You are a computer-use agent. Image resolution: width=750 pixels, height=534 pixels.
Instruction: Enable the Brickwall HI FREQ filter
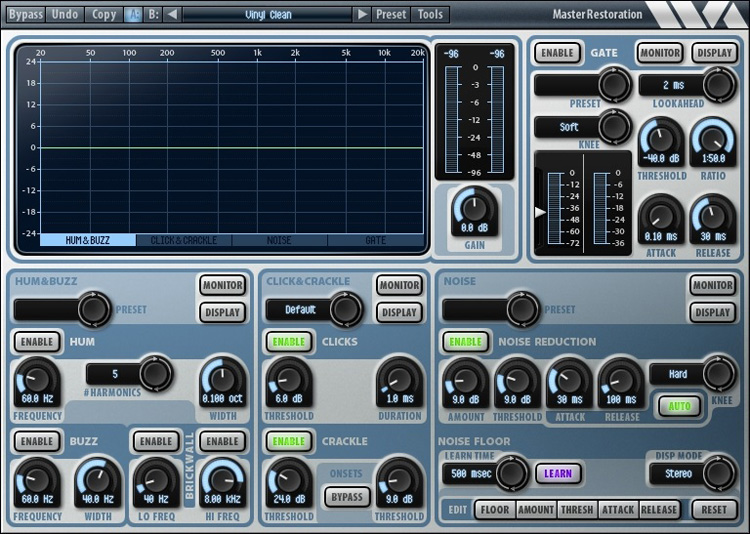click(x=222, y=441)
